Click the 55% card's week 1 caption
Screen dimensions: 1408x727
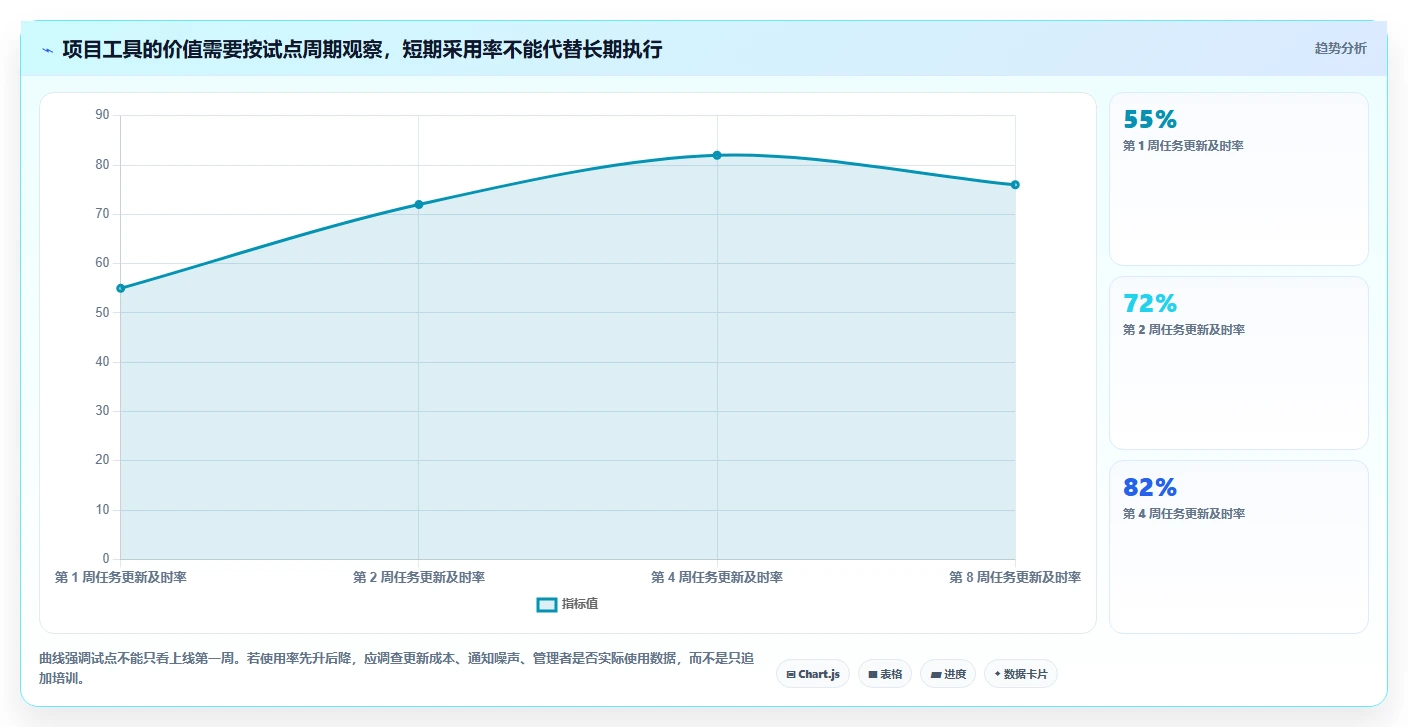click(x=1184, y=146)
